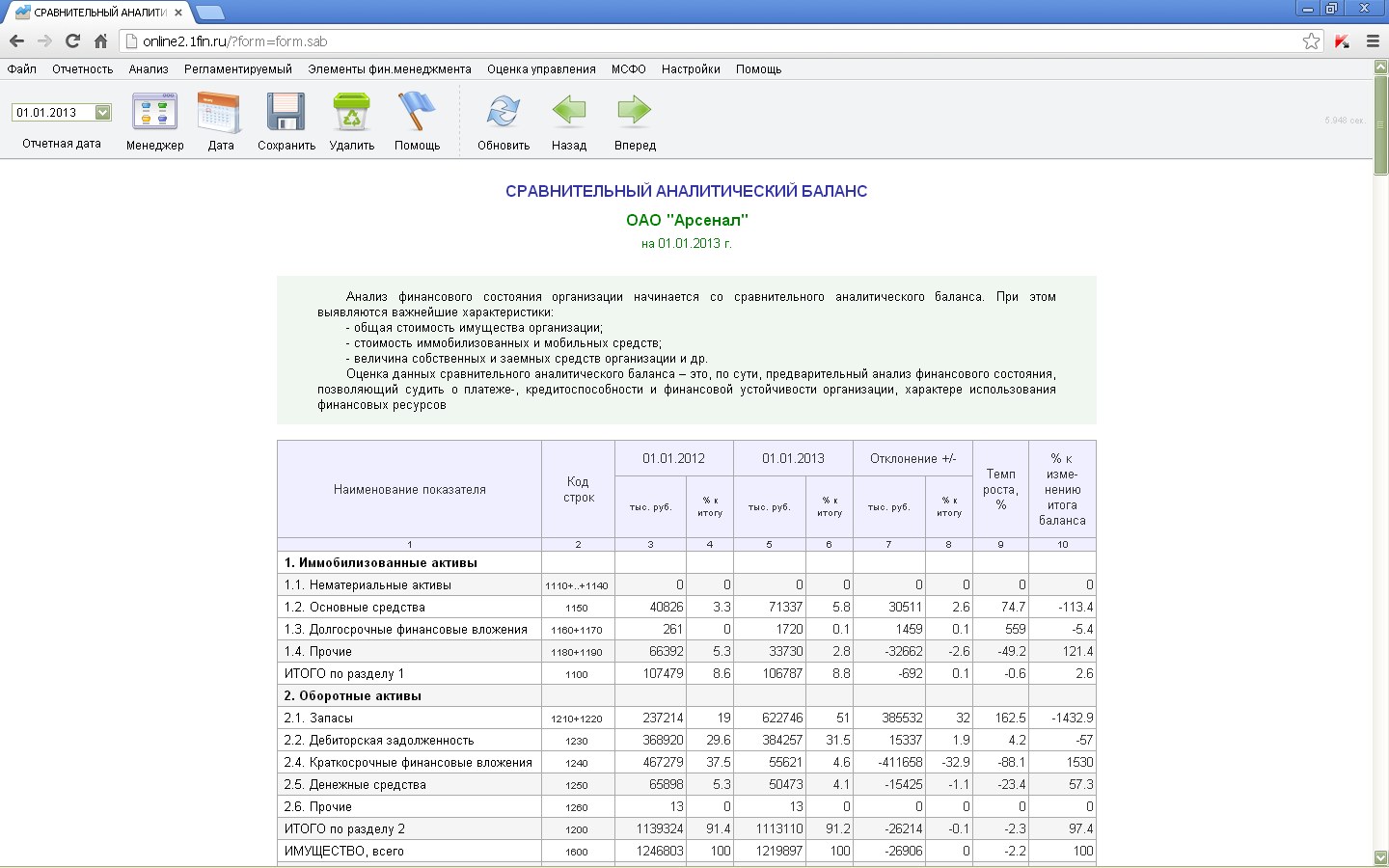Click the Вперед green arrow icon
Image resolution: width=1389 pixels, height=868 pixels.
[635, 112]
